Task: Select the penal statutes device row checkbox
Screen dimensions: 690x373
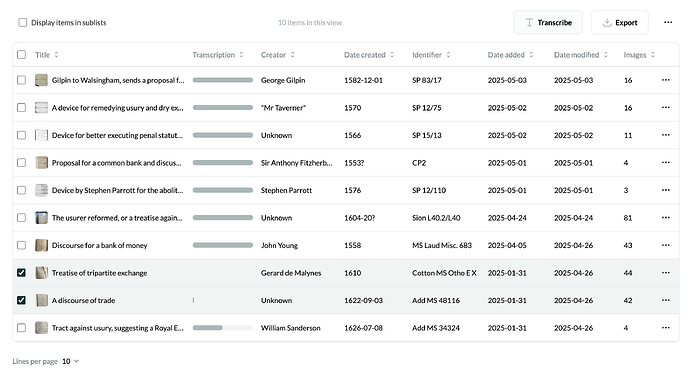Action: coord(21,135)
